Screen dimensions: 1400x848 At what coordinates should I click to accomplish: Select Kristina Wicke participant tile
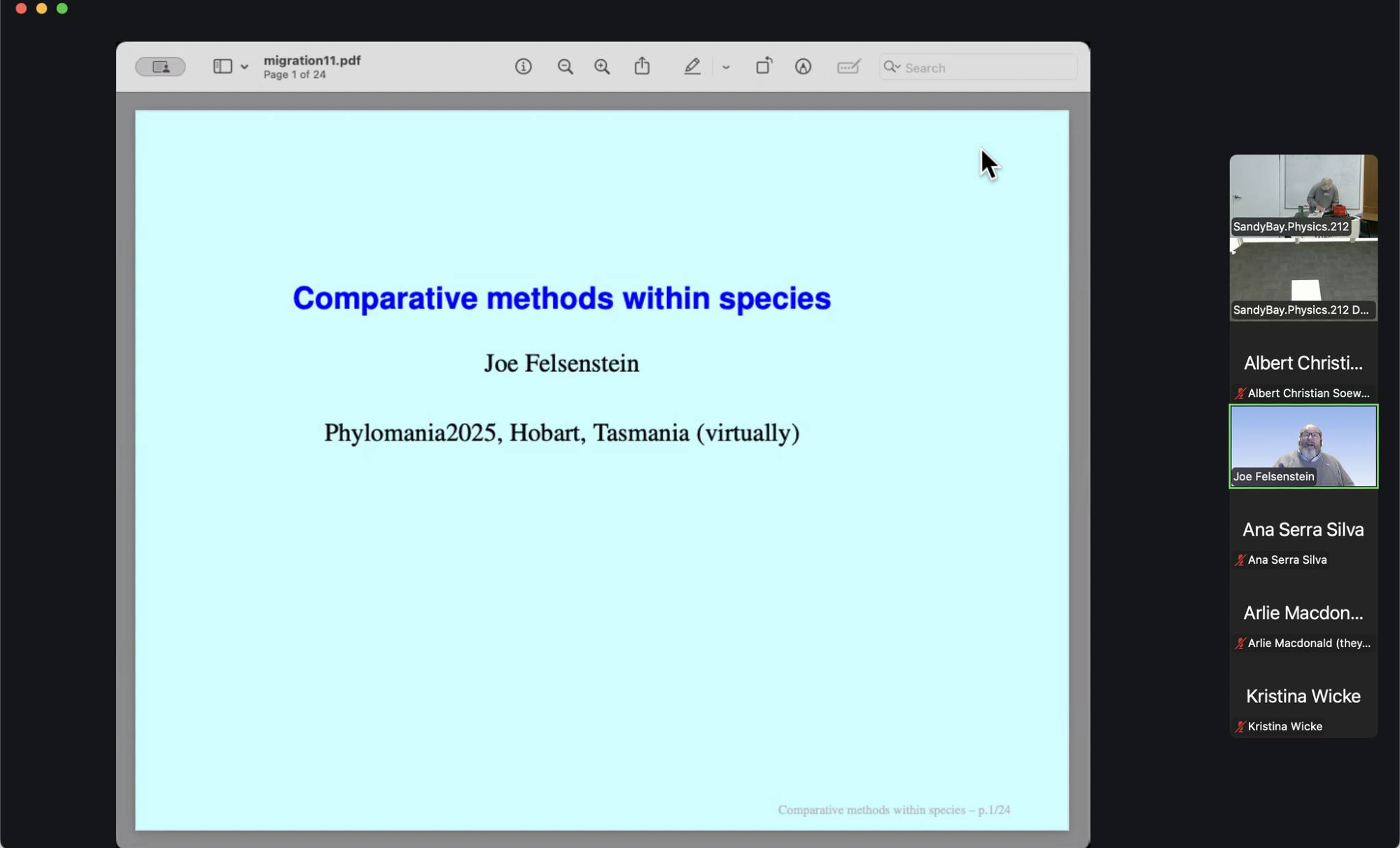point(1303,697)
